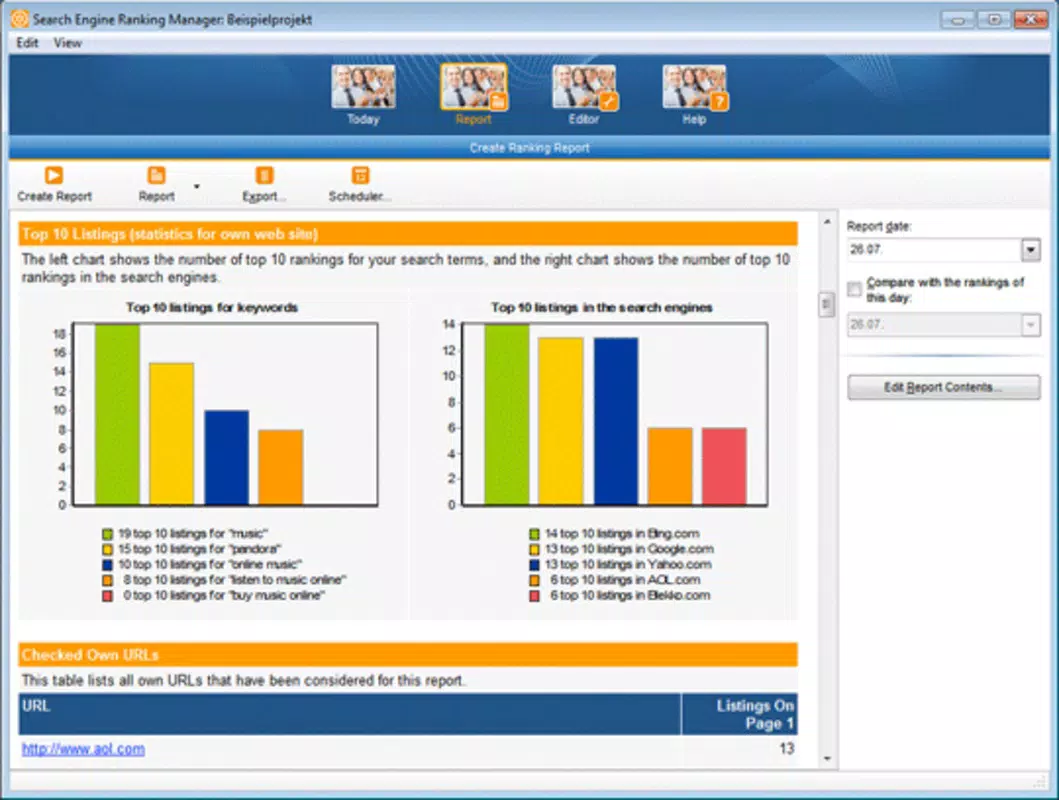Click Top 10 Listings section heading

pyautogui.click(x=170, y=234)
